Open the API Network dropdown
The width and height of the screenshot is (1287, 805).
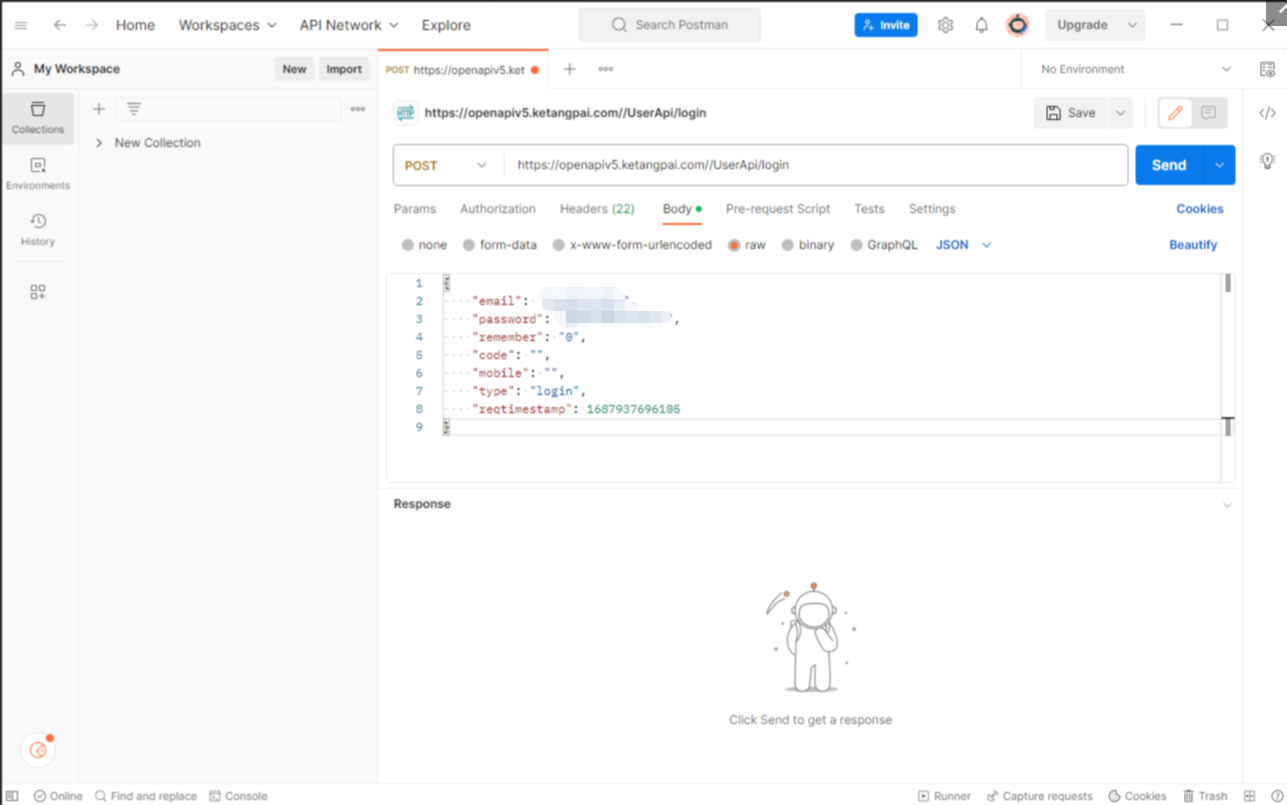(349, 25)
